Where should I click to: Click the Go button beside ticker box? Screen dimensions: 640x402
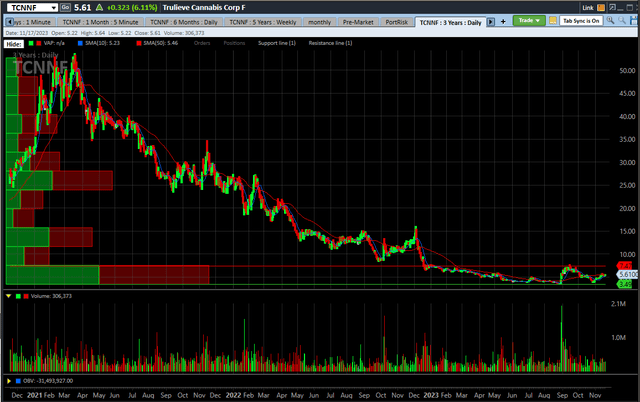(65, 6)
